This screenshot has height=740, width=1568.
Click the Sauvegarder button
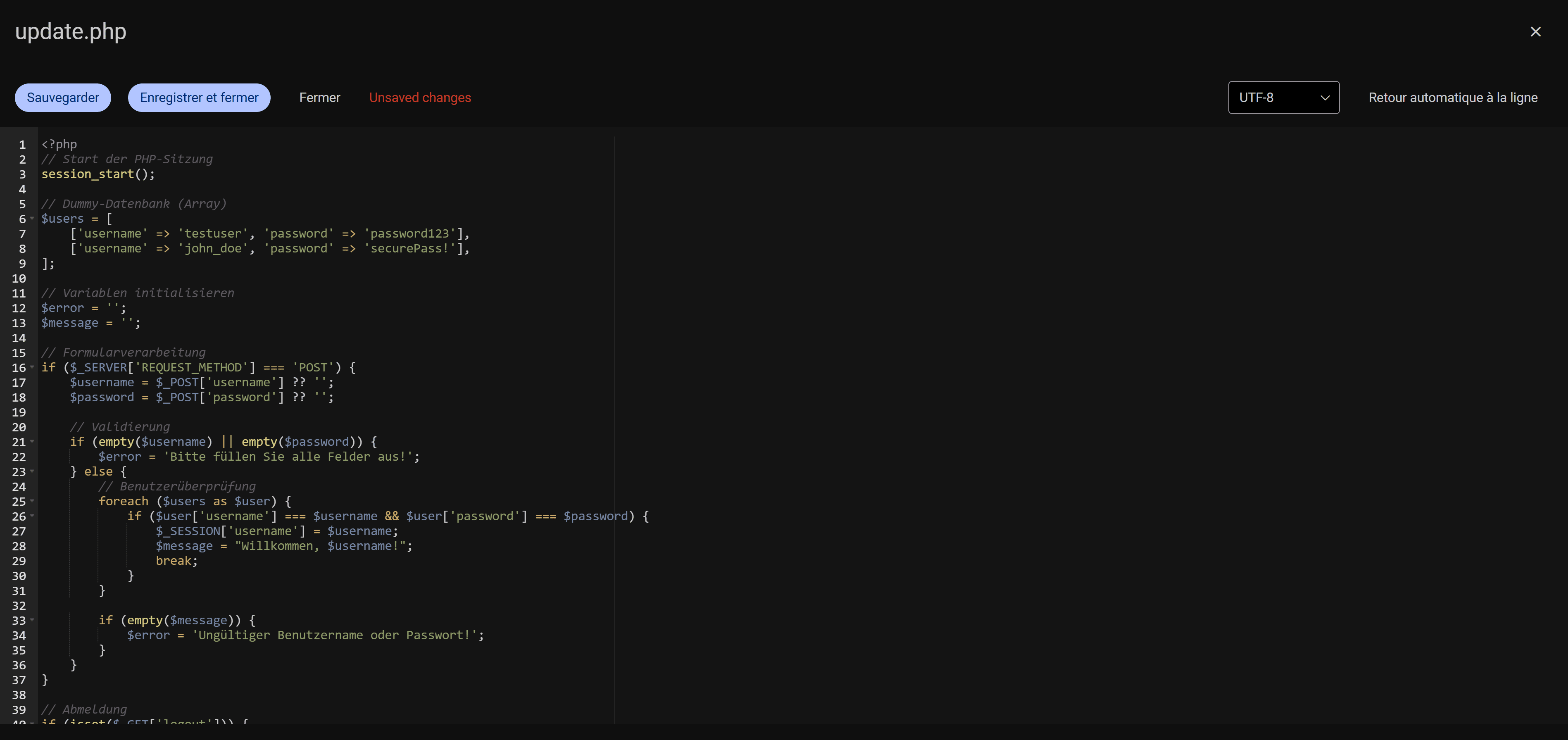[x=63, y=98]
